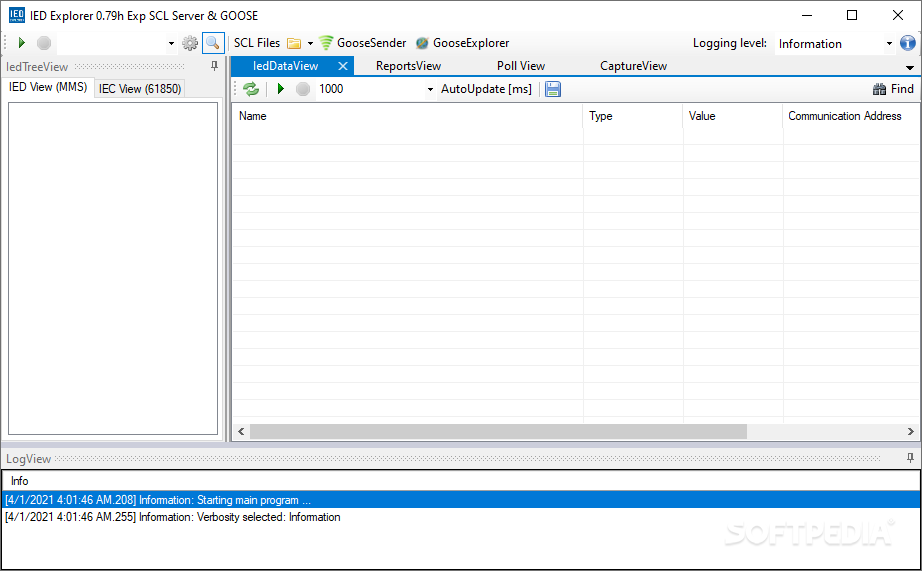Open the settings gear icon
Screen dimensions: 922x571
click(x=190, y=43)
